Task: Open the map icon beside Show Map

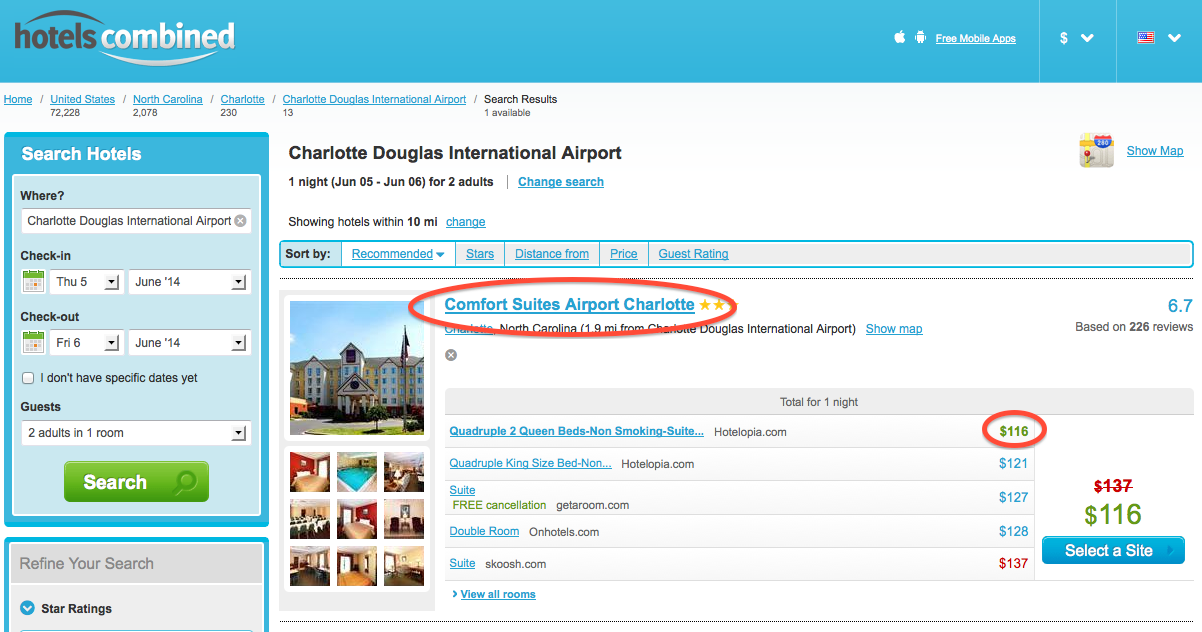Action: (x=1097, y=151)
